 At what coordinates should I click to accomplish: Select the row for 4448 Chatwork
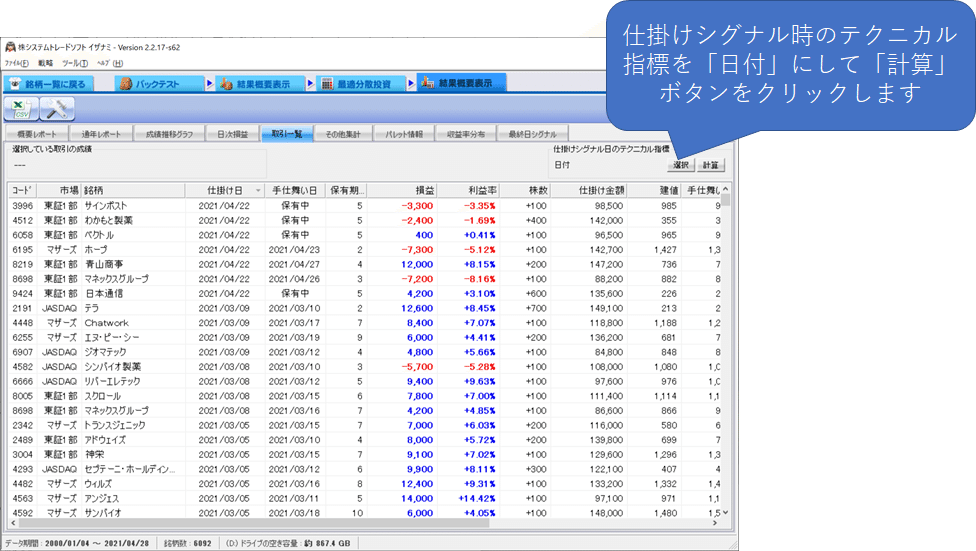[x=364, y=323]
